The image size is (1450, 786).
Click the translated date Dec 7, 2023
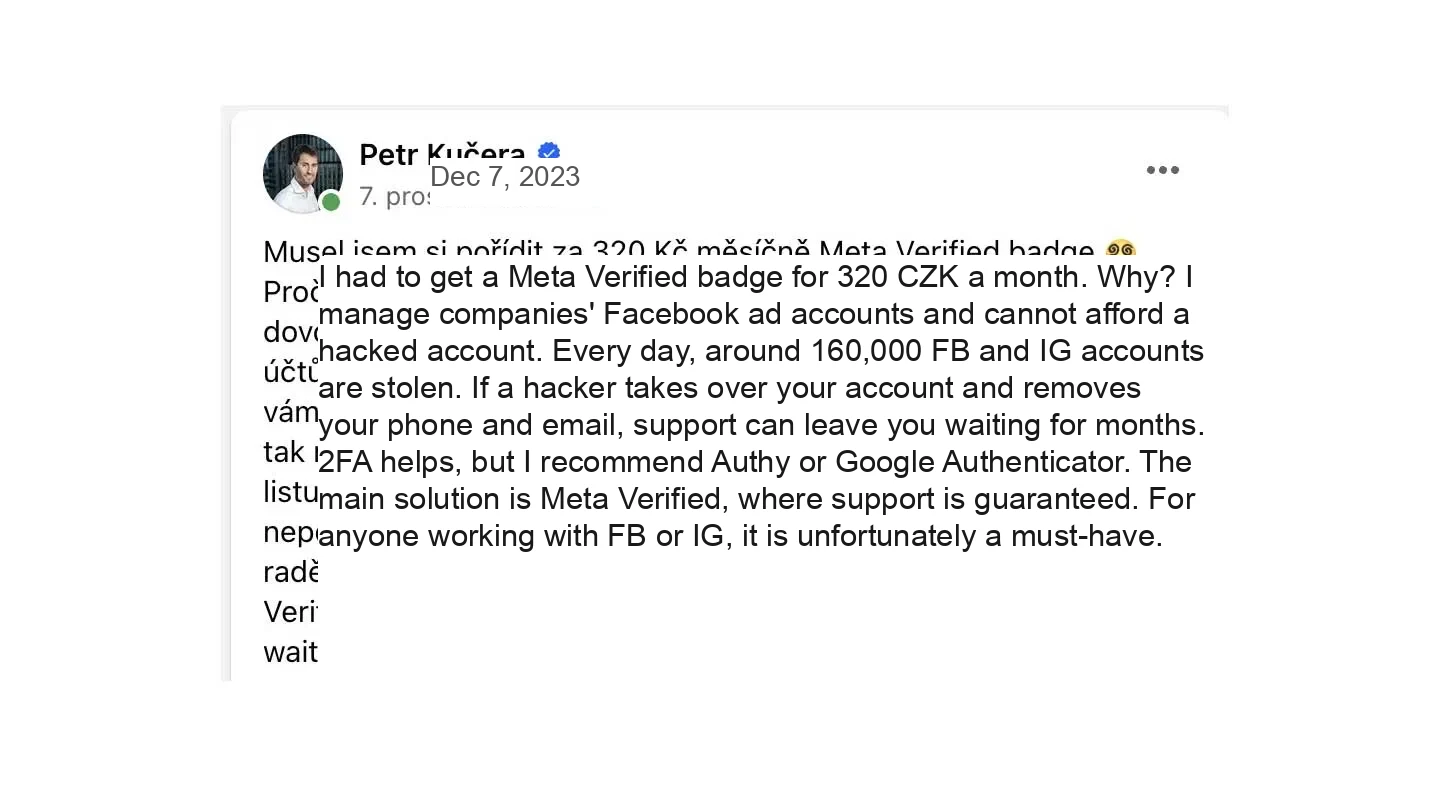505,177
